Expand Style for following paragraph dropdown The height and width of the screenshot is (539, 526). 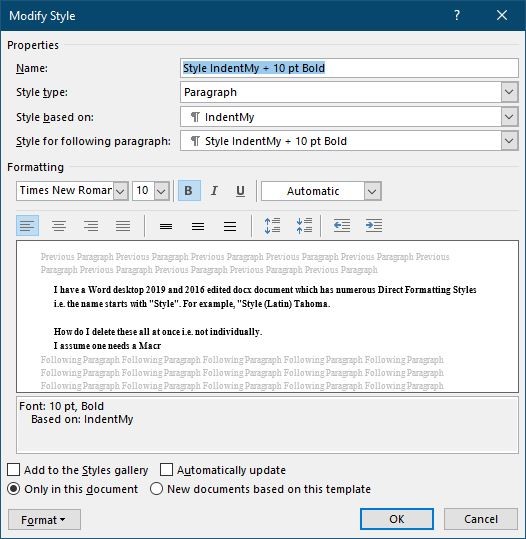point(509,141)
